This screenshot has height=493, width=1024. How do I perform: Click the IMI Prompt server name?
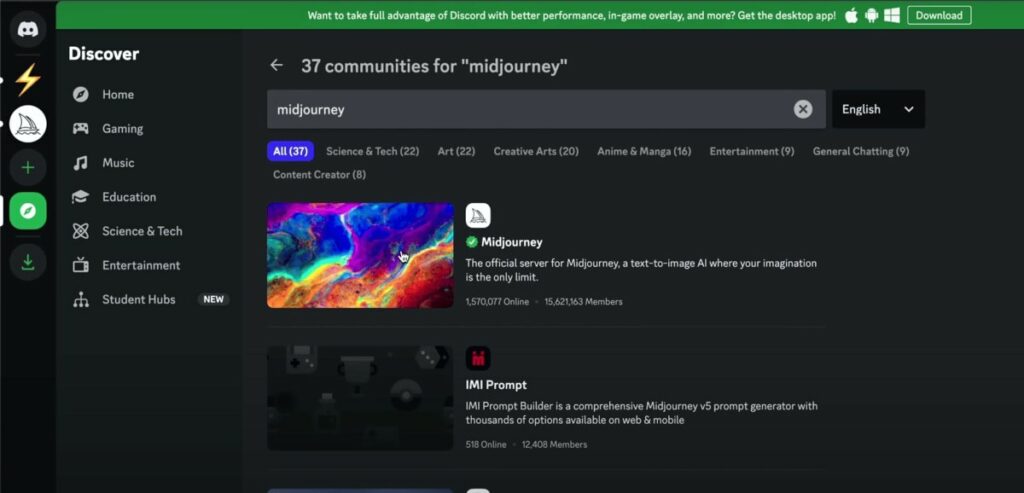tap(496, 385)
